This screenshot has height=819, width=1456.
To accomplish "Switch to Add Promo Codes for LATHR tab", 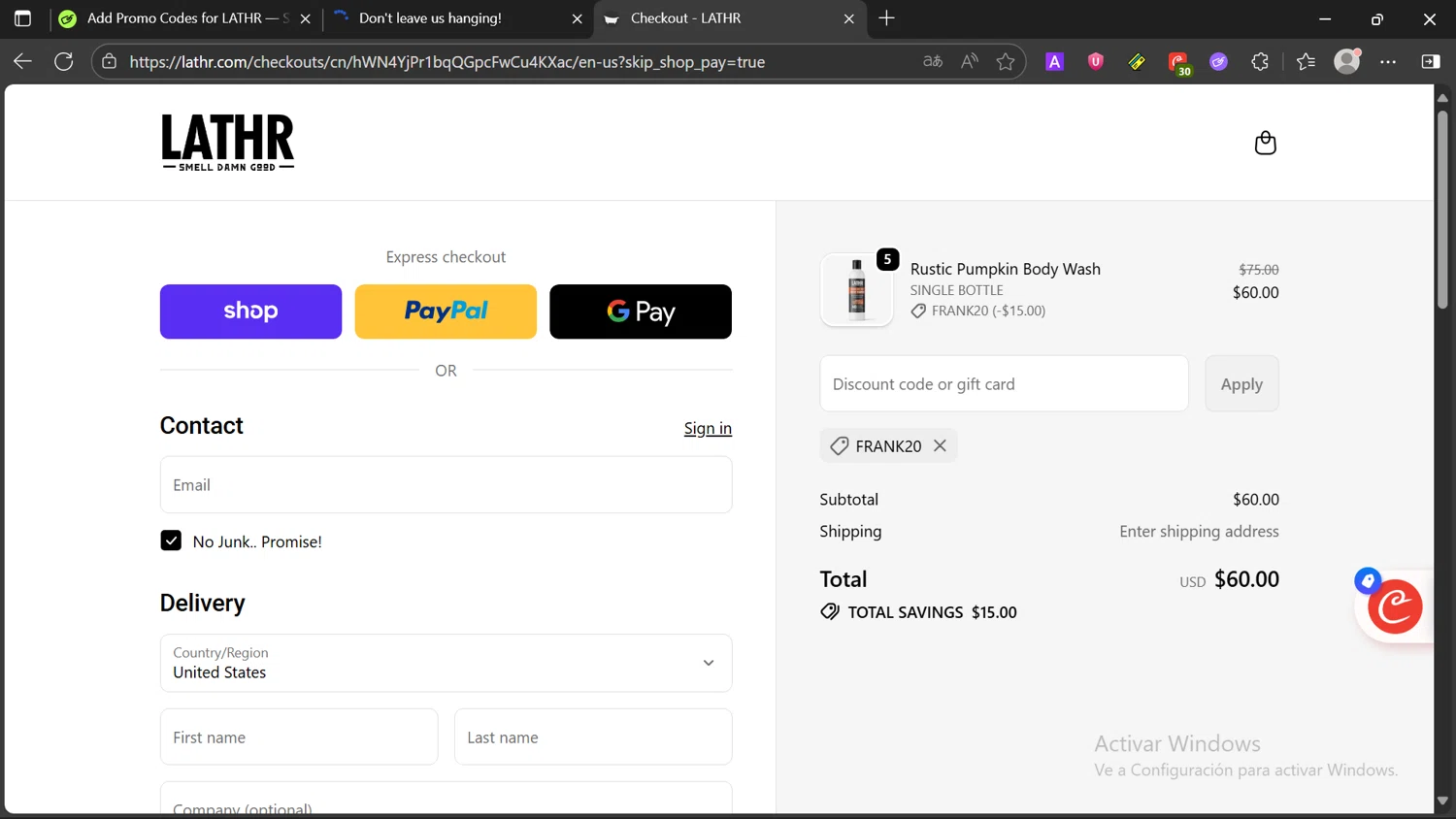I will 185,18.
